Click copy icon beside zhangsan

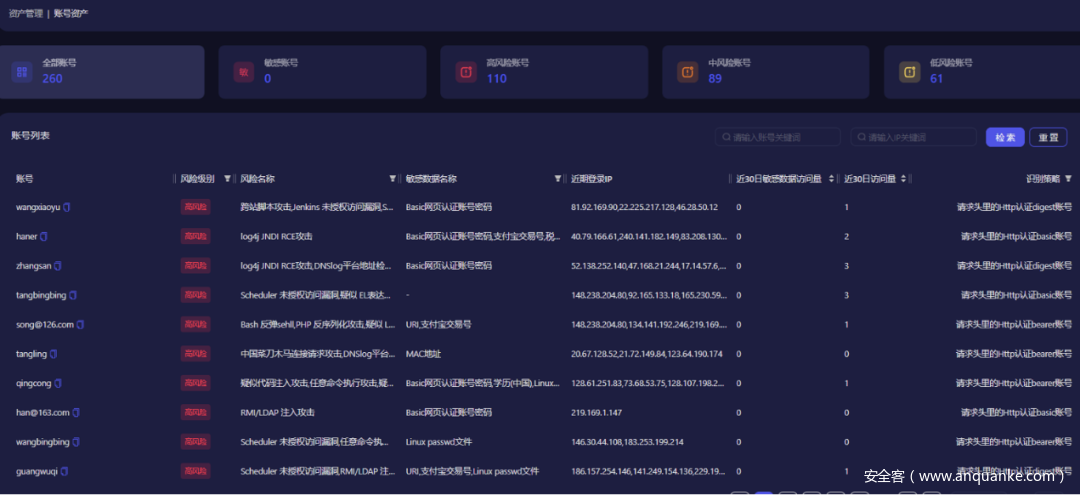(58, 266)
